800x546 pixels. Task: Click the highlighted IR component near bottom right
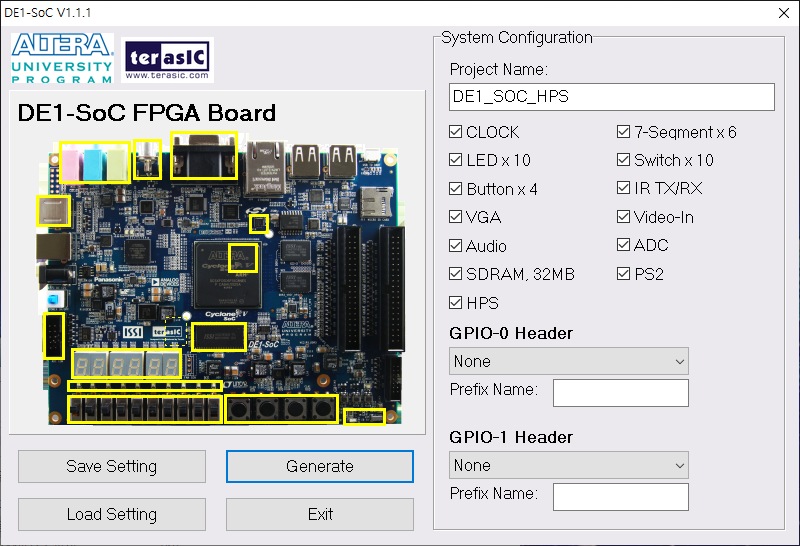[364, 417]
